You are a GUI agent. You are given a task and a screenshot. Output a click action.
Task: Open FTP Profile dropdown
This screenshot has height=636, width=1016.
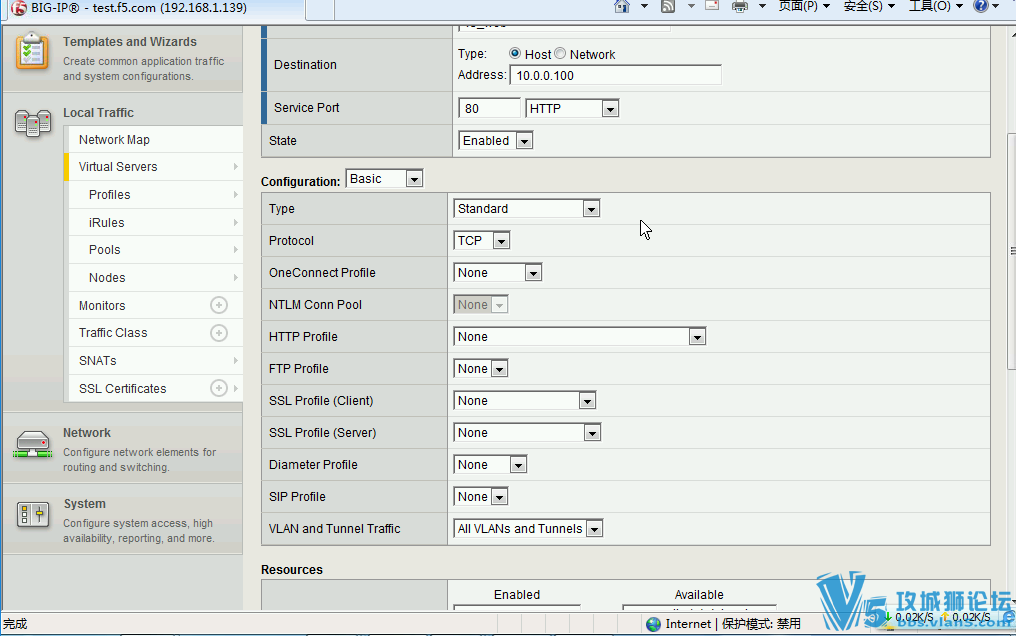click(x=481, y=369)
